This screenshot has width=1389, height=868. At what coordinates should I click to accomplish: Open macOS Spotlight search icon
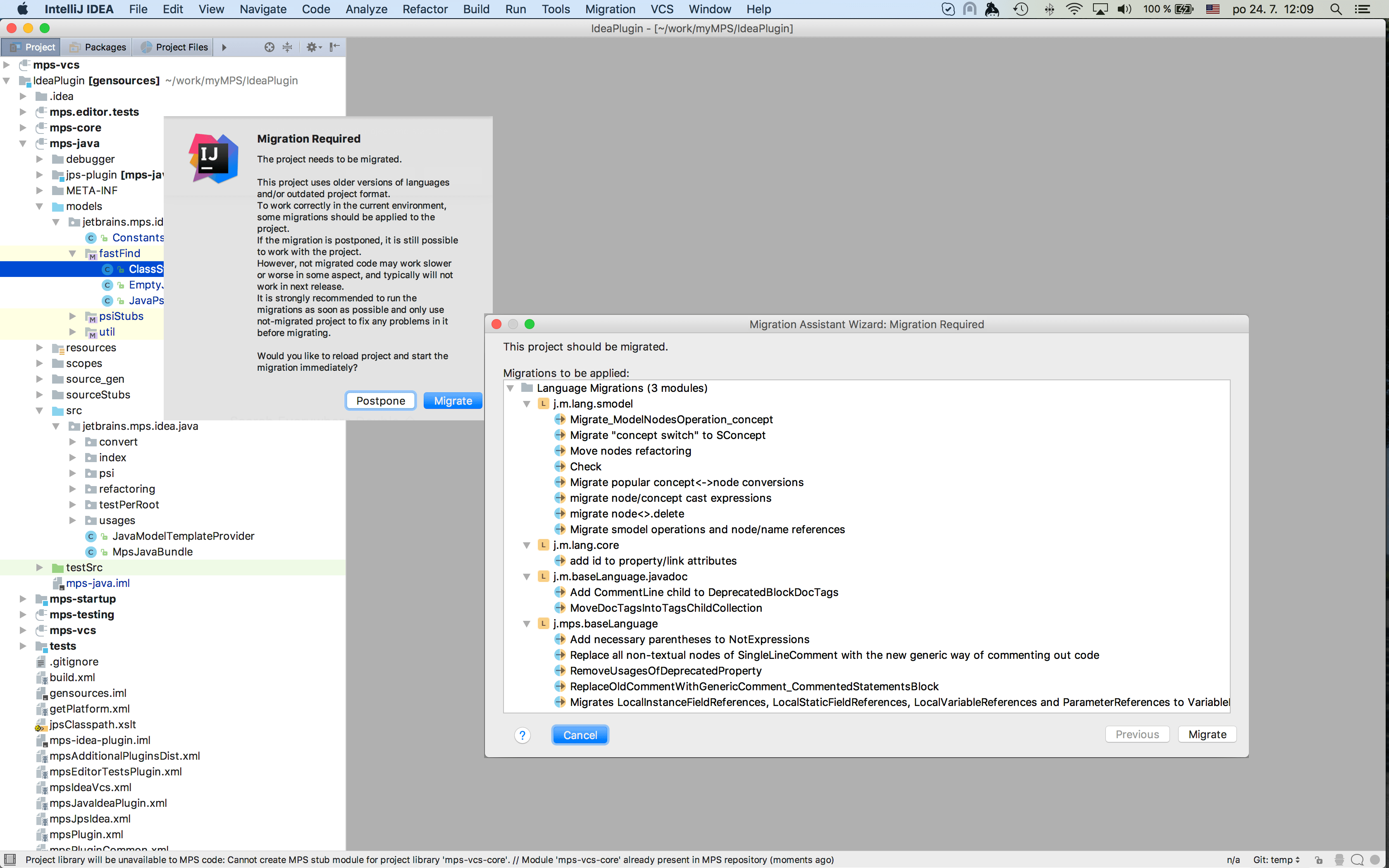(x=1336, y=9)
